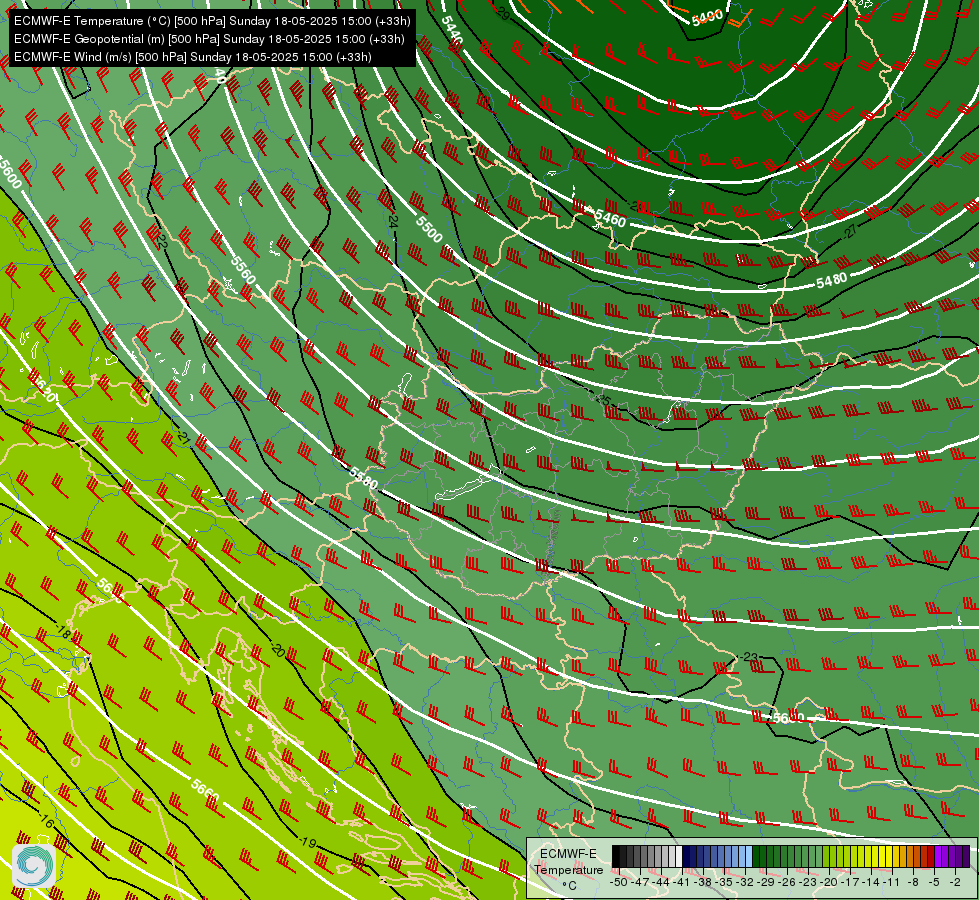Select the ECMWF-E Wind header line
Screen dimensions: 979x900
tap(193, 57)
